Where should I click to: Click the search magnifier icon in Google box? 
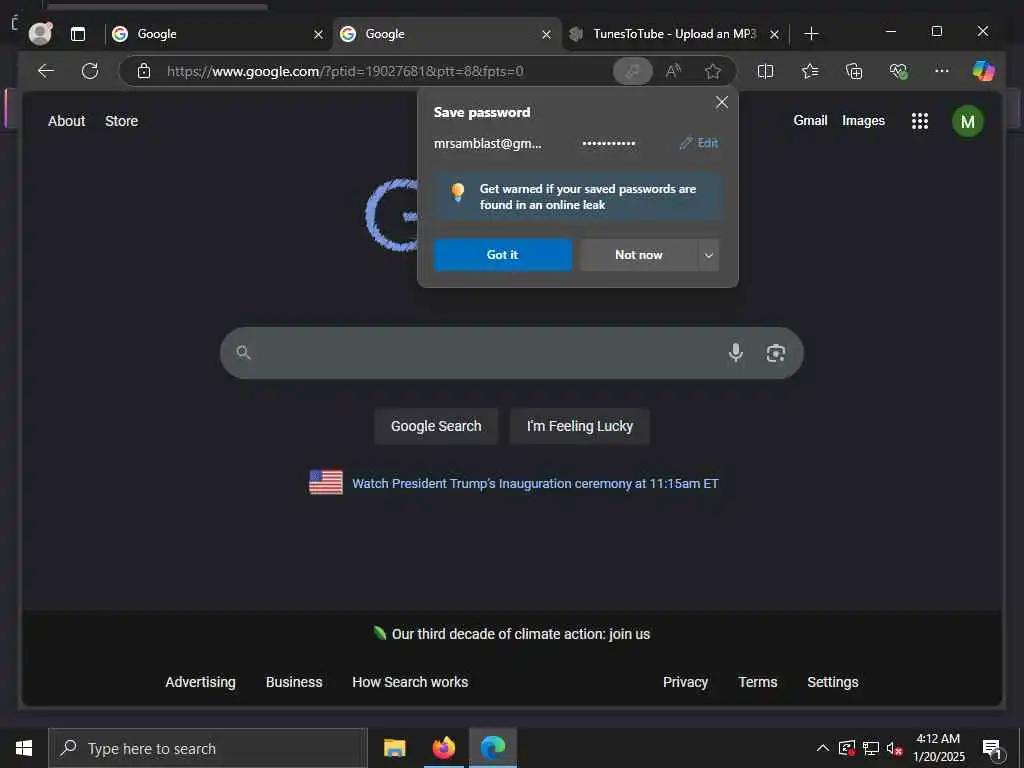click(243, 353)
